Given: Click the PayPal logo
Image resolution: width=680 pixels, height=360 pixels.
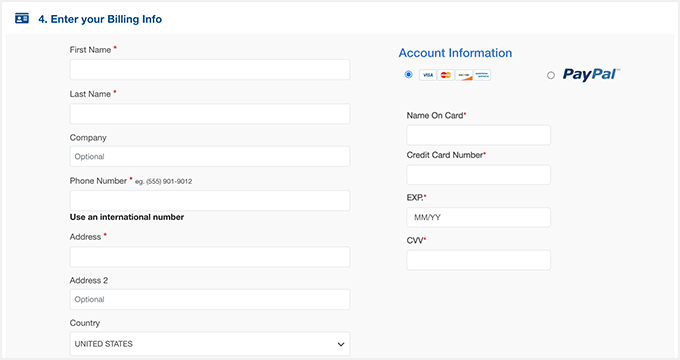Looking at the screenshot, I should [591, 75].
